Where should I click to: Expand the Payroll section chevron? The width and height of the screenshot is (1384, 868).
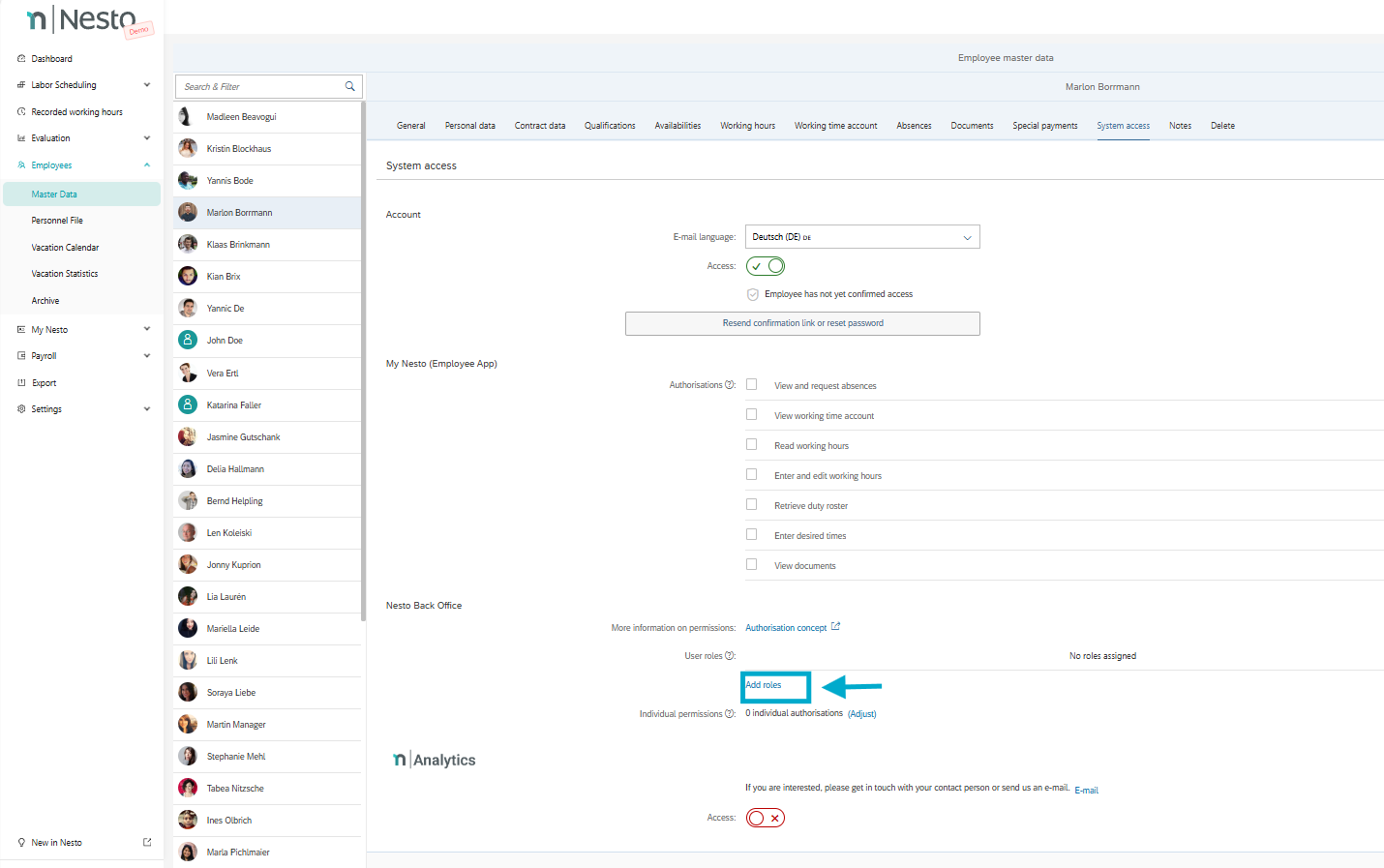coord(146,356)
